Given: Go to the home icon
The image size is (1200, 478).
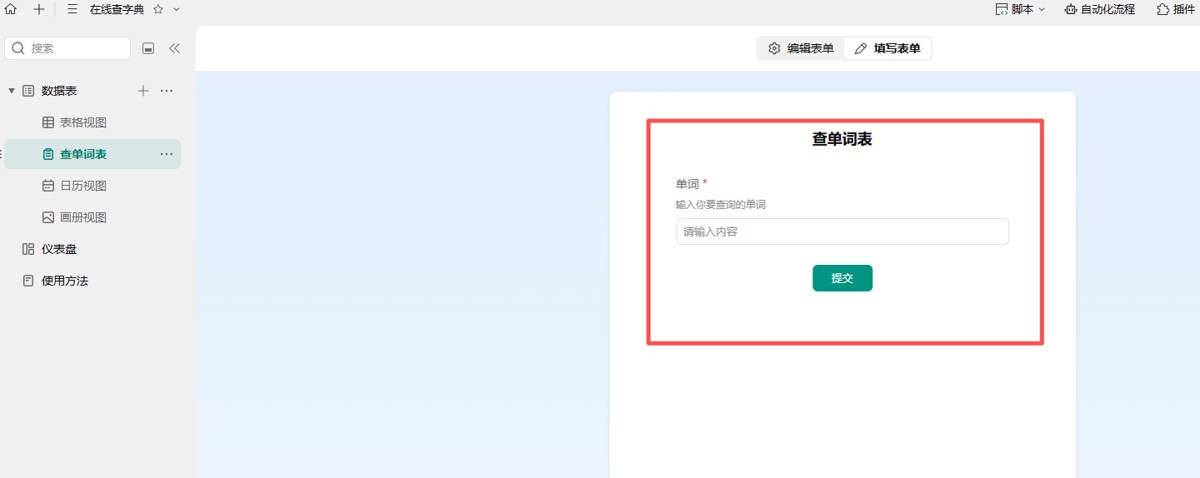Looking at the screenshot, I should [11, 9].
